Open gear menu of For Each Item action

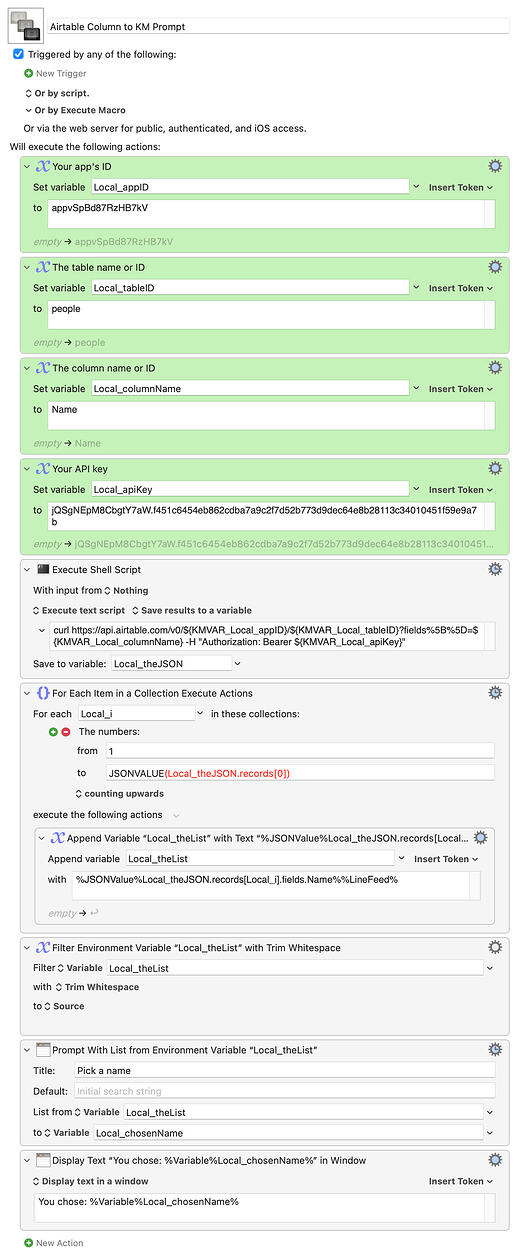coord(494,692)
